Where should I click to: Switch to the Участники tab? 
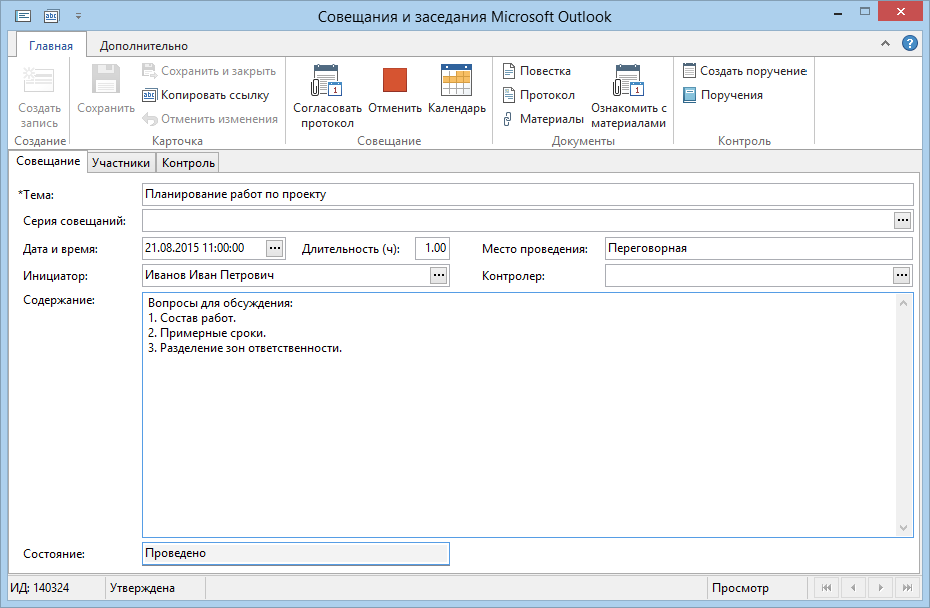point(120,163)
